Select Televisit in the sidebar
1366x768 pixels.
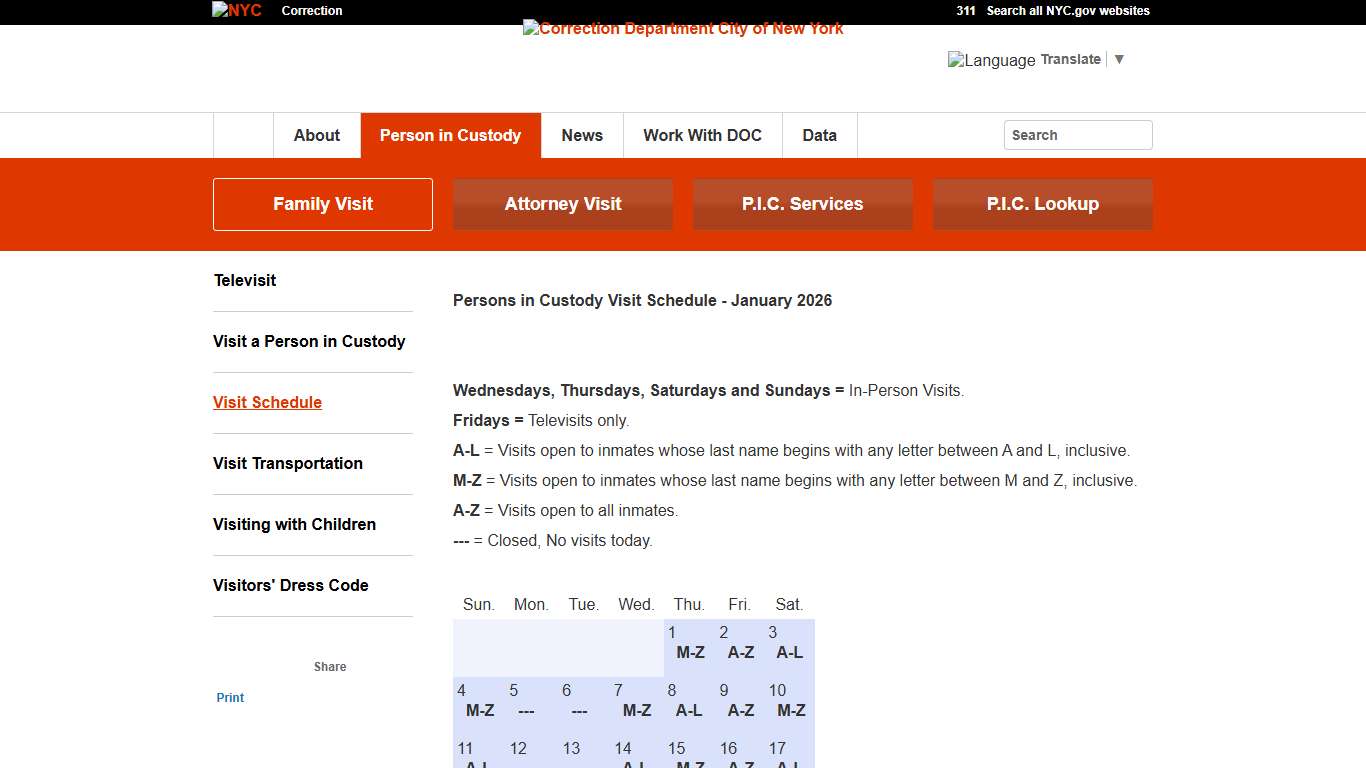(x=244, y=280)
